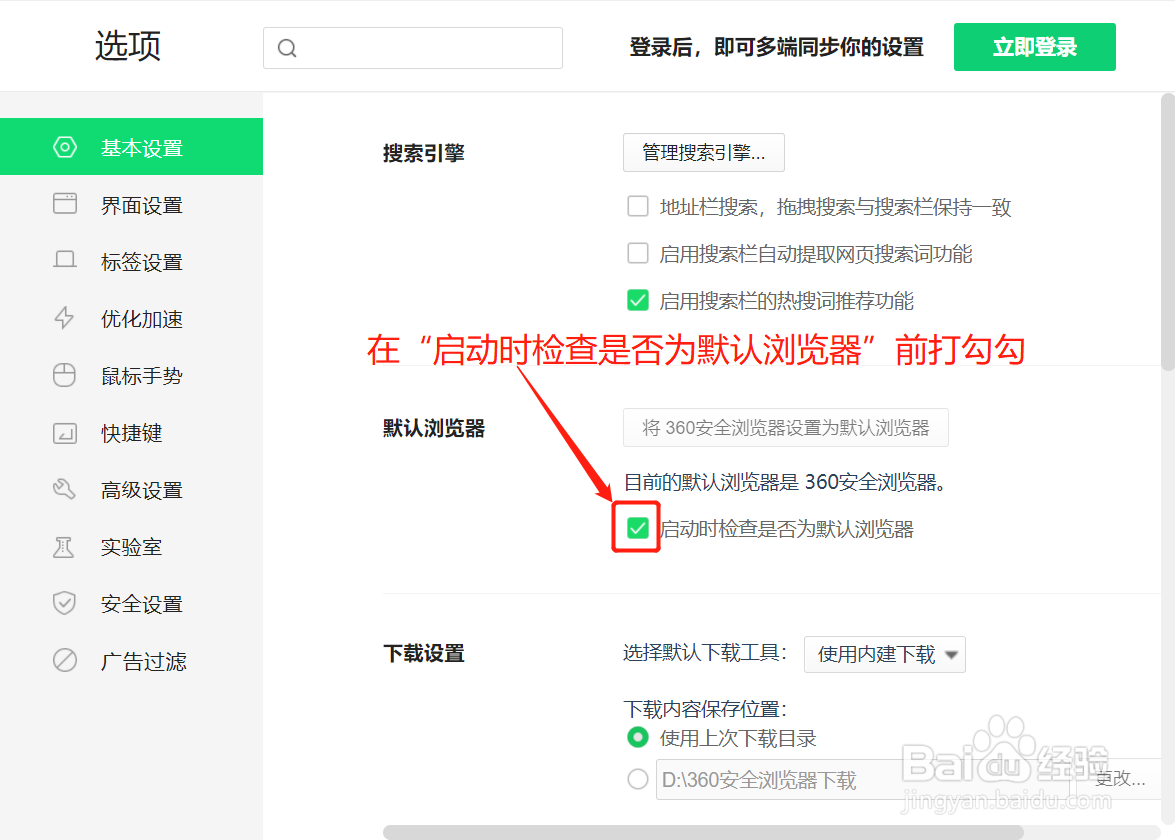Switch to 优化加速 settings
Image resolution: width=1175 pixels, height=840 pixels.
131,318
